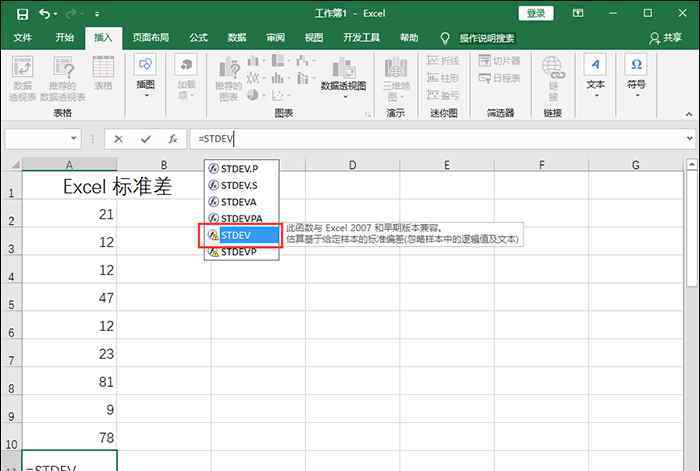Screen dimensions: 700x471
Task: Click the Enter checkmark in formula bar
Action: pyautogui.click(x=146, y=139)
